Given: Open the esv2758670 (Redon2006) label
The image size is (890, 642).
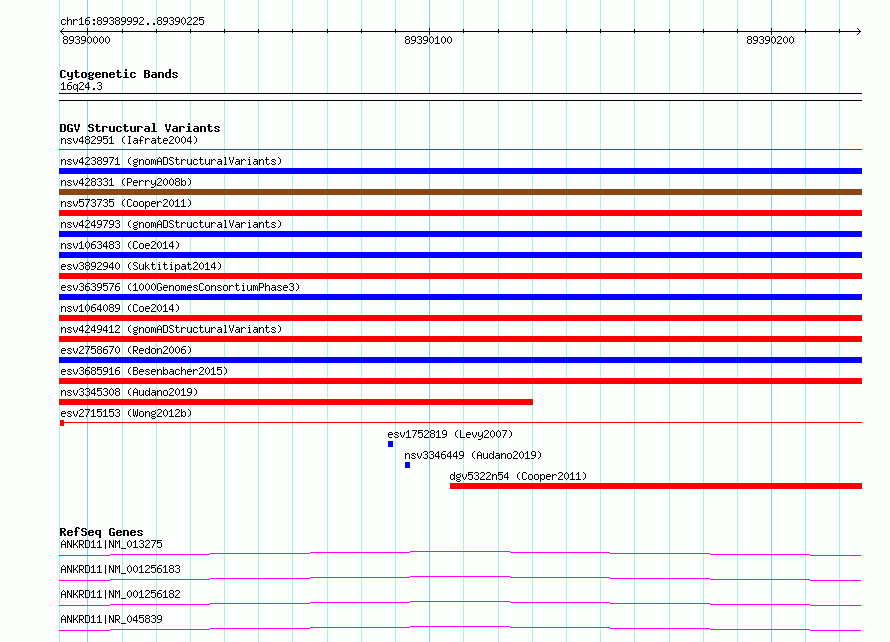Looking at the screenshot, I should 126,350.
